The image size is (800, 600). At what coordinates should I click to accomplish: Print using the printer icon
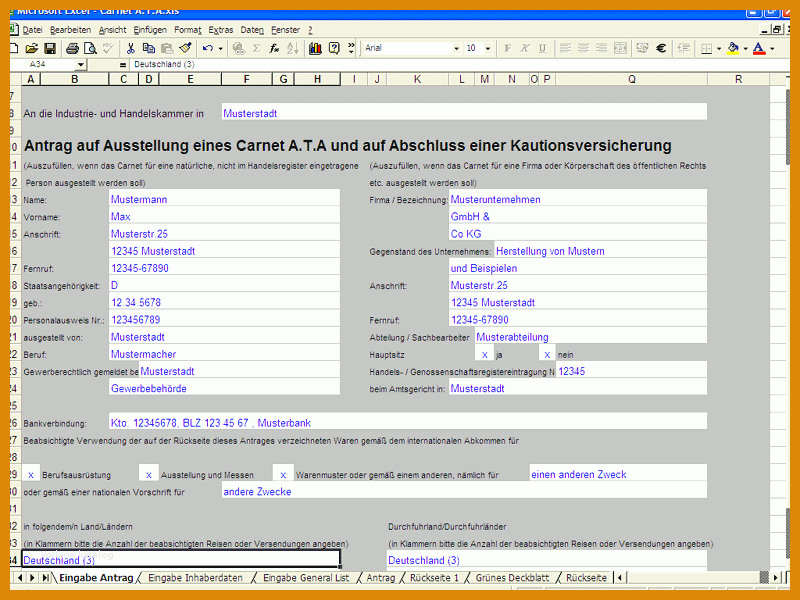(x=72, y=48)
